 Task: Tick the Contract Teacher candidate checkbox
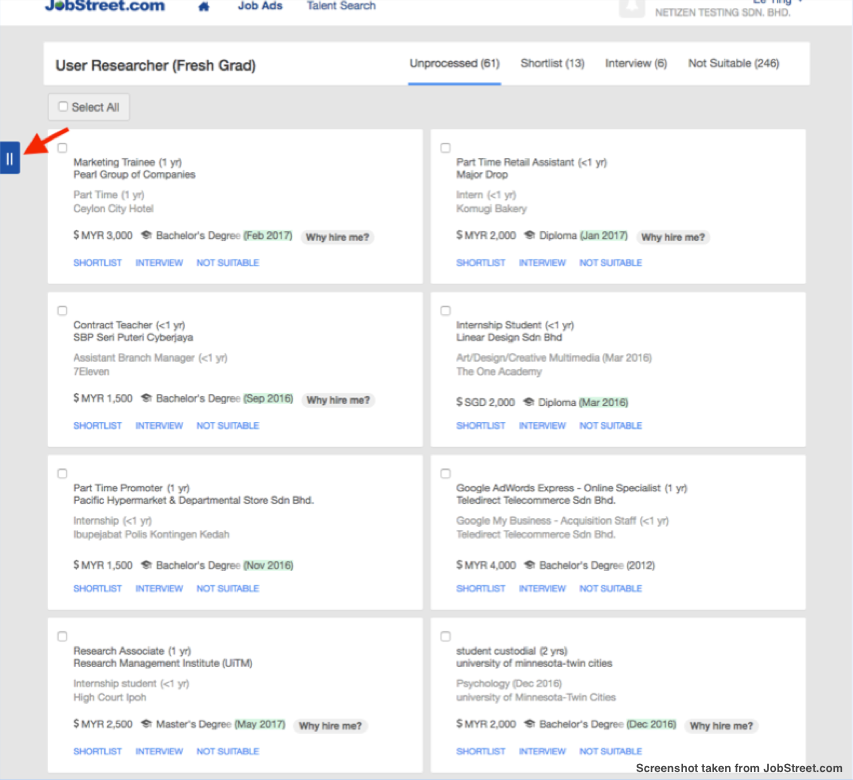pyautogui.click(x=62, y=309)
